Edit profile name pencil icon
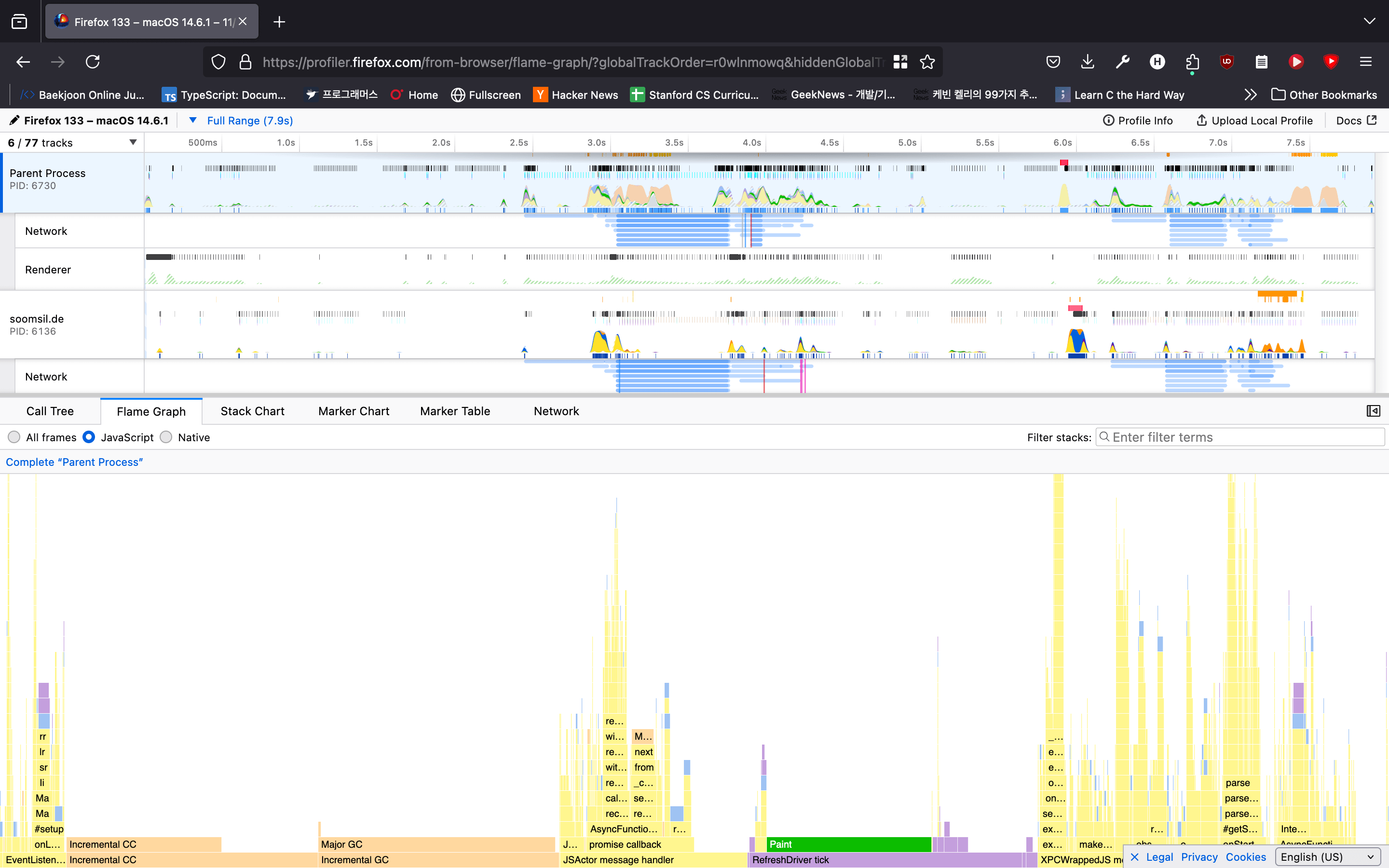Viewport: 1389px width, 868px height. coord(14,121)
